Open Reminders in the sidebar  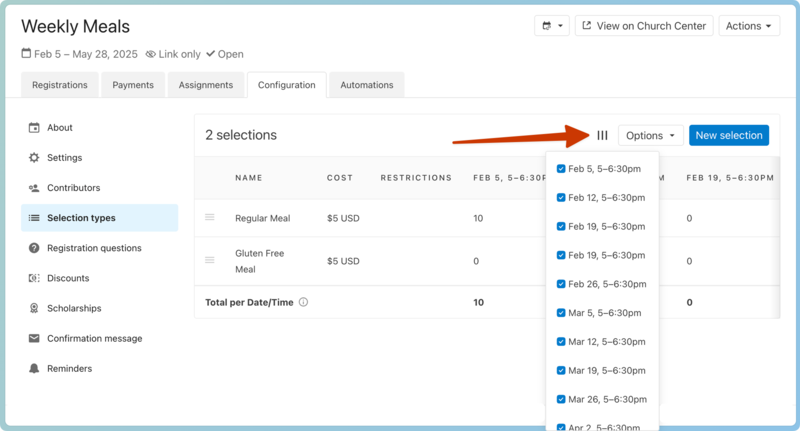(99, 368)
